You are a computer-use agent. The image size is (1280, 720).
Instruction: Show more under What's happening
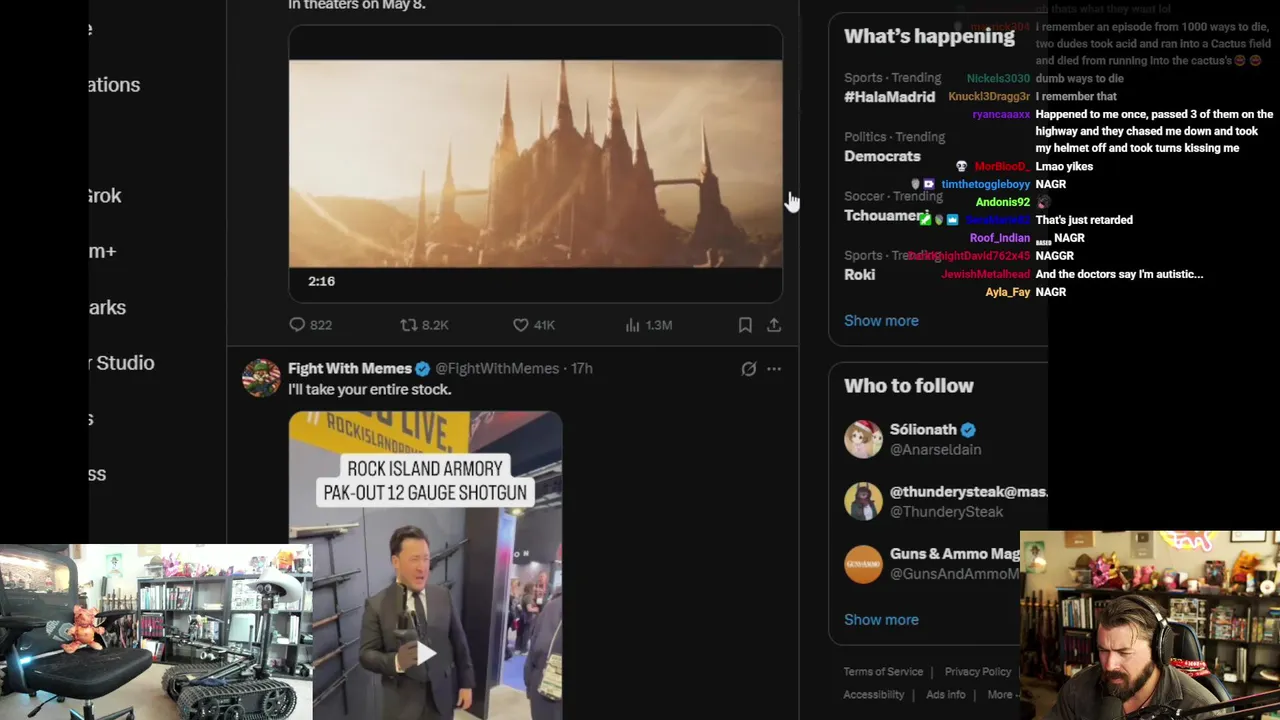tap(881, 321)
